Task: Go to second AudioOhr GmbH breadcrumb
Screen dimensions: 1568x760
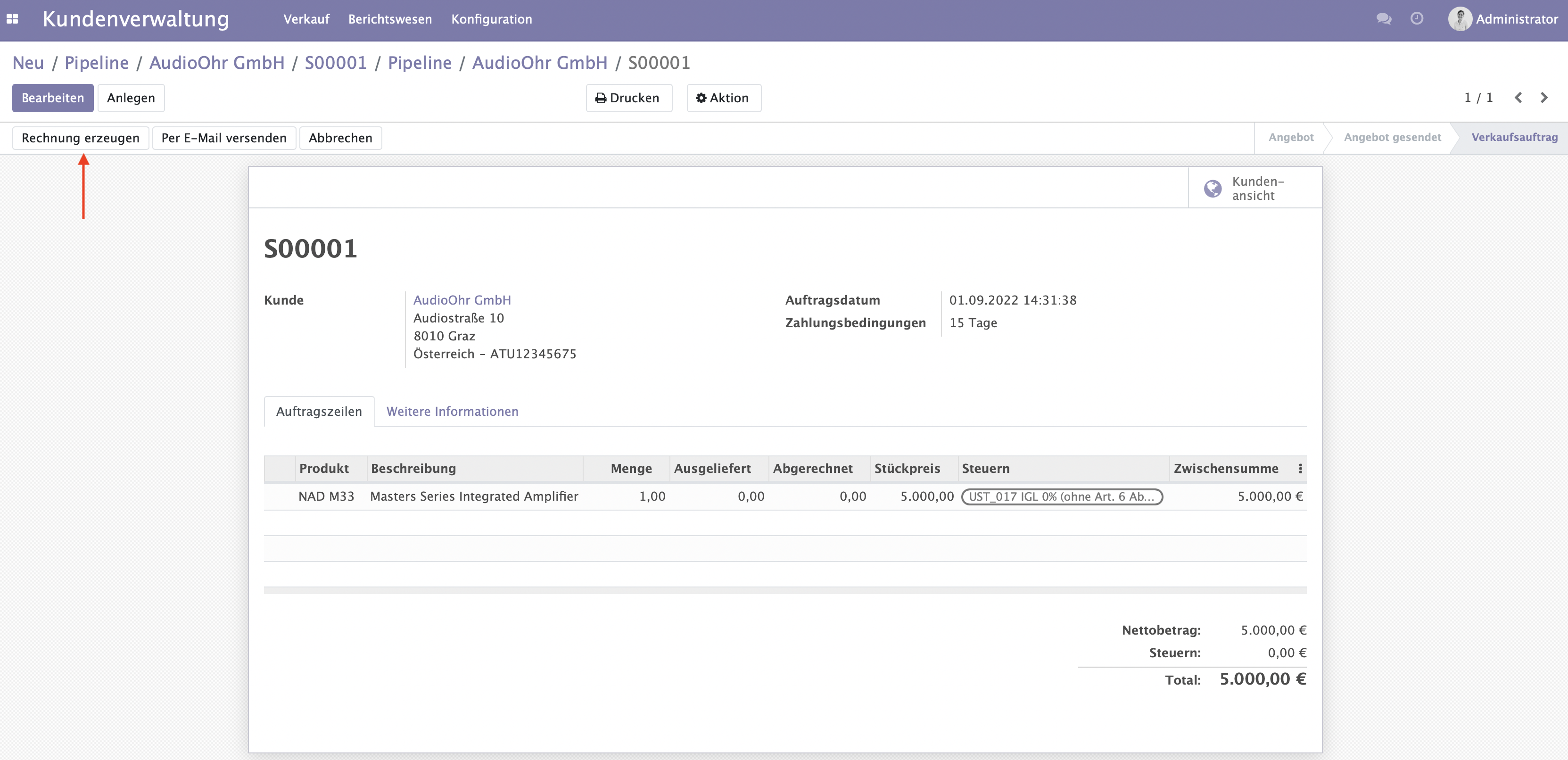Action: [x=540, y=63]
